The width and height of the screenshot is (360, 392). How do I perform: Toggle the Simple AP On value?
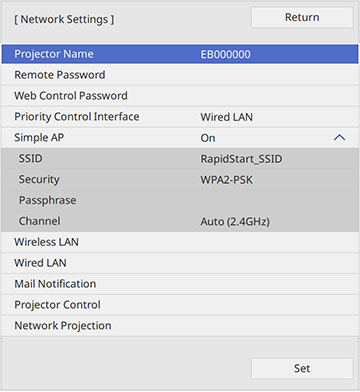(208, 138)
